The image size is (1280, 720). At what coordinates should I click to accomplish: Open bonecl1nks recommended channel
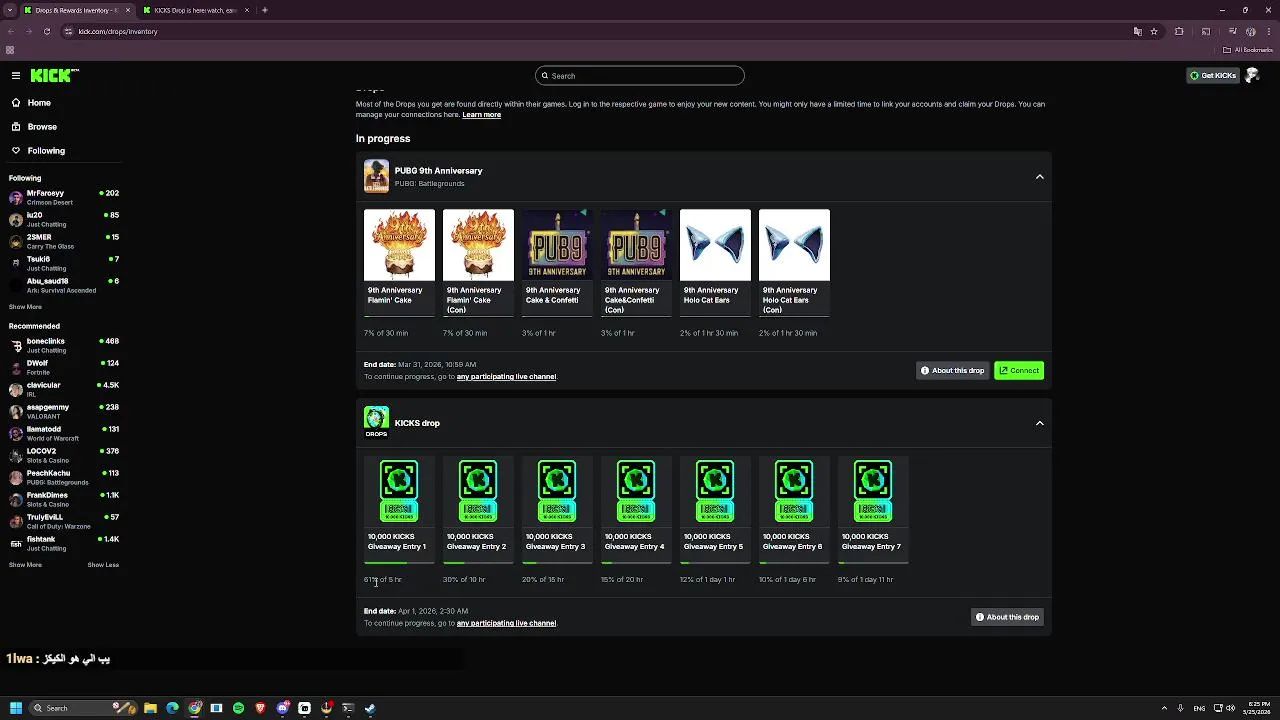(x=63, y=345)
